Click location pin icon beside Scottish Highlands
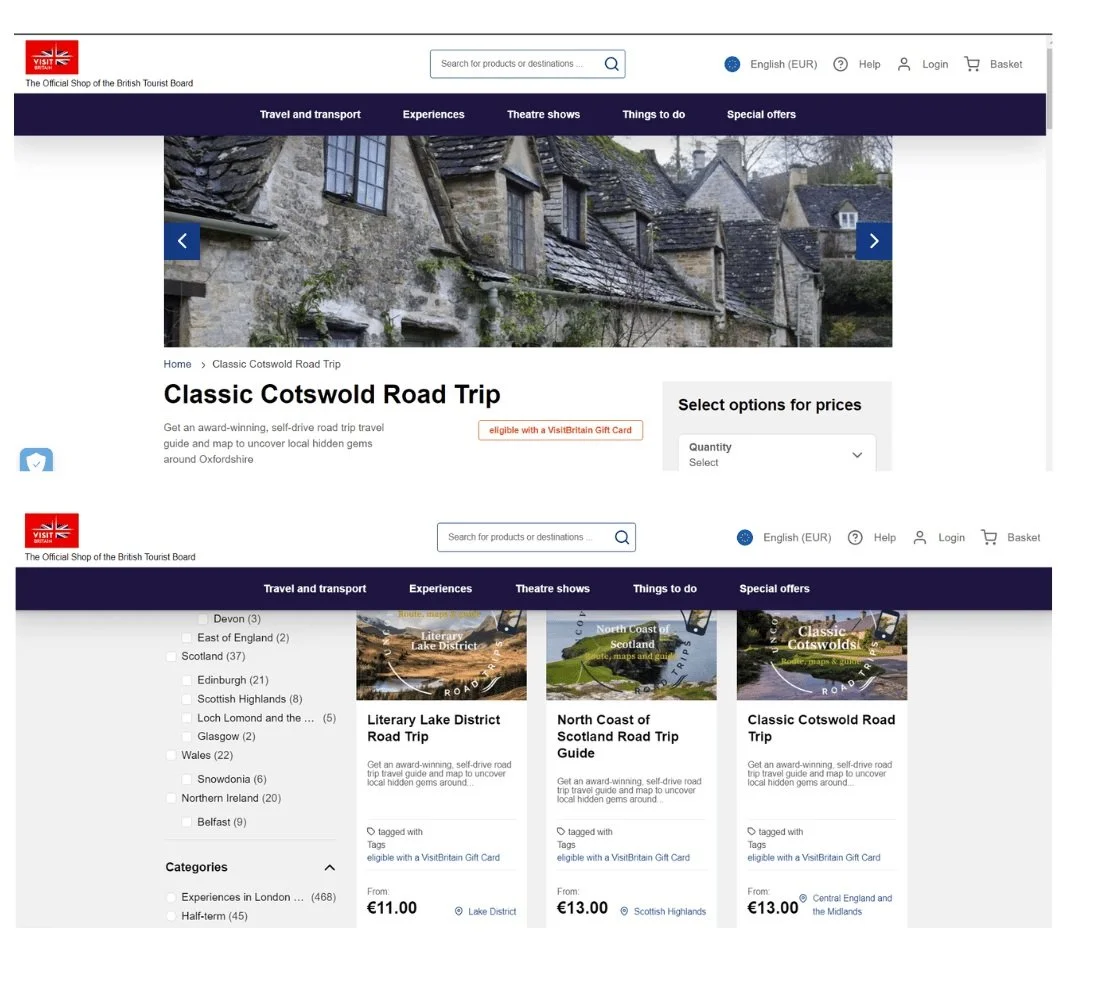1104x982 pixels. (624, 911)
